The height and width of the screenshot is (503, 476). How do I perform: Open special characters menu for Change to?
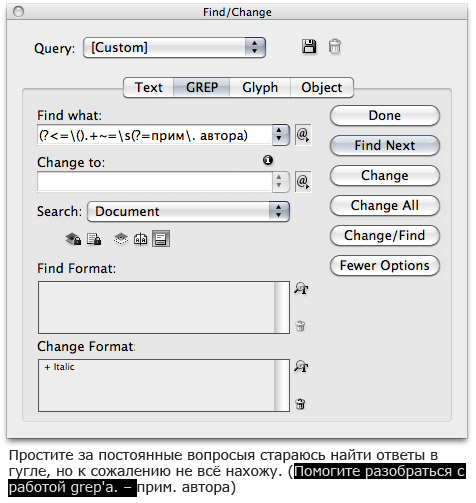[303, 182]
